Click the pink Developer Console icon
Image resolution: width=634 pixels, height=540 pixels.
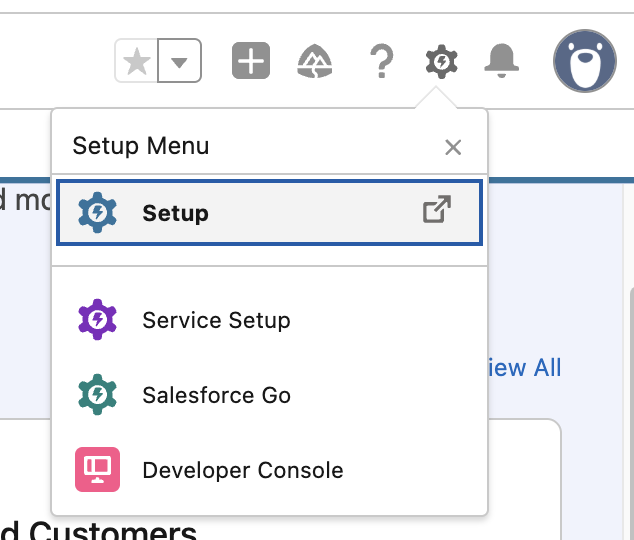pos(97,469)
